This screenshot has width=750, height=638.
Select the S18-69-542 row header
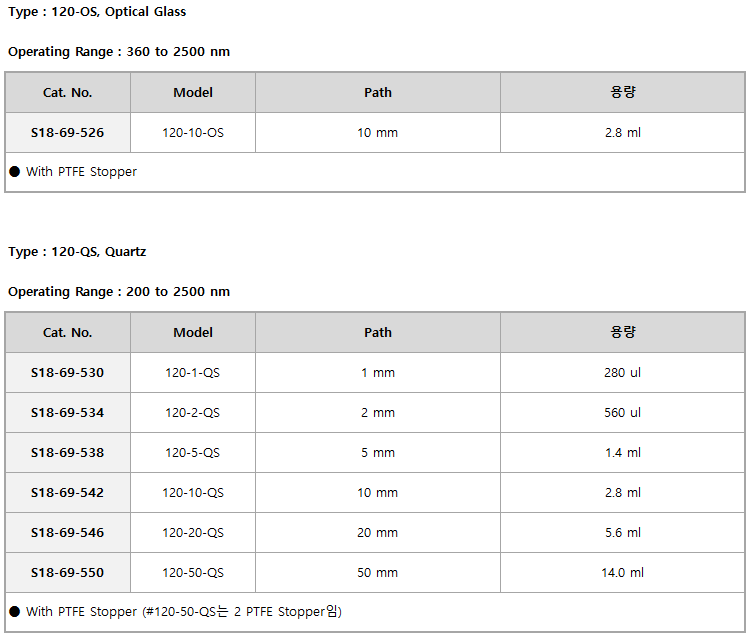(x=67, y=492)
